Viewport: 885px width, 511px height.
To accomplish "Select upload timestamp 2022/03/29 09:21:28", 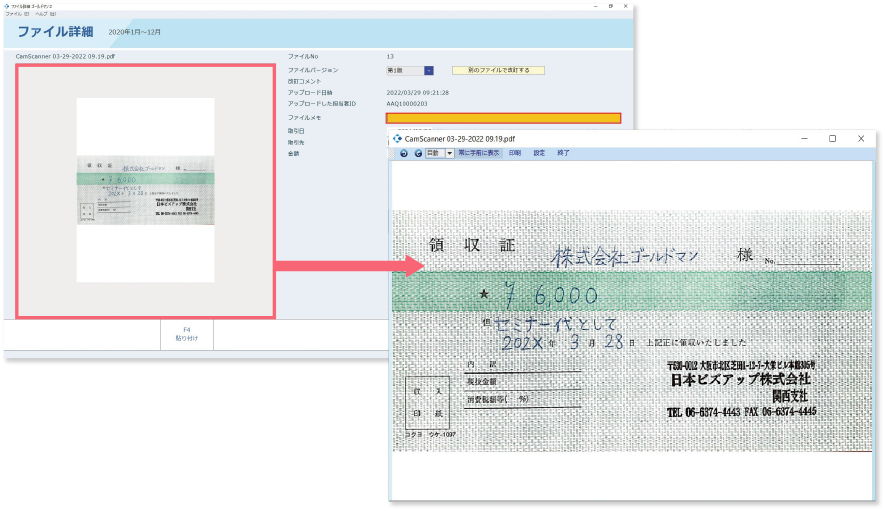I will (x=418, y=93).
